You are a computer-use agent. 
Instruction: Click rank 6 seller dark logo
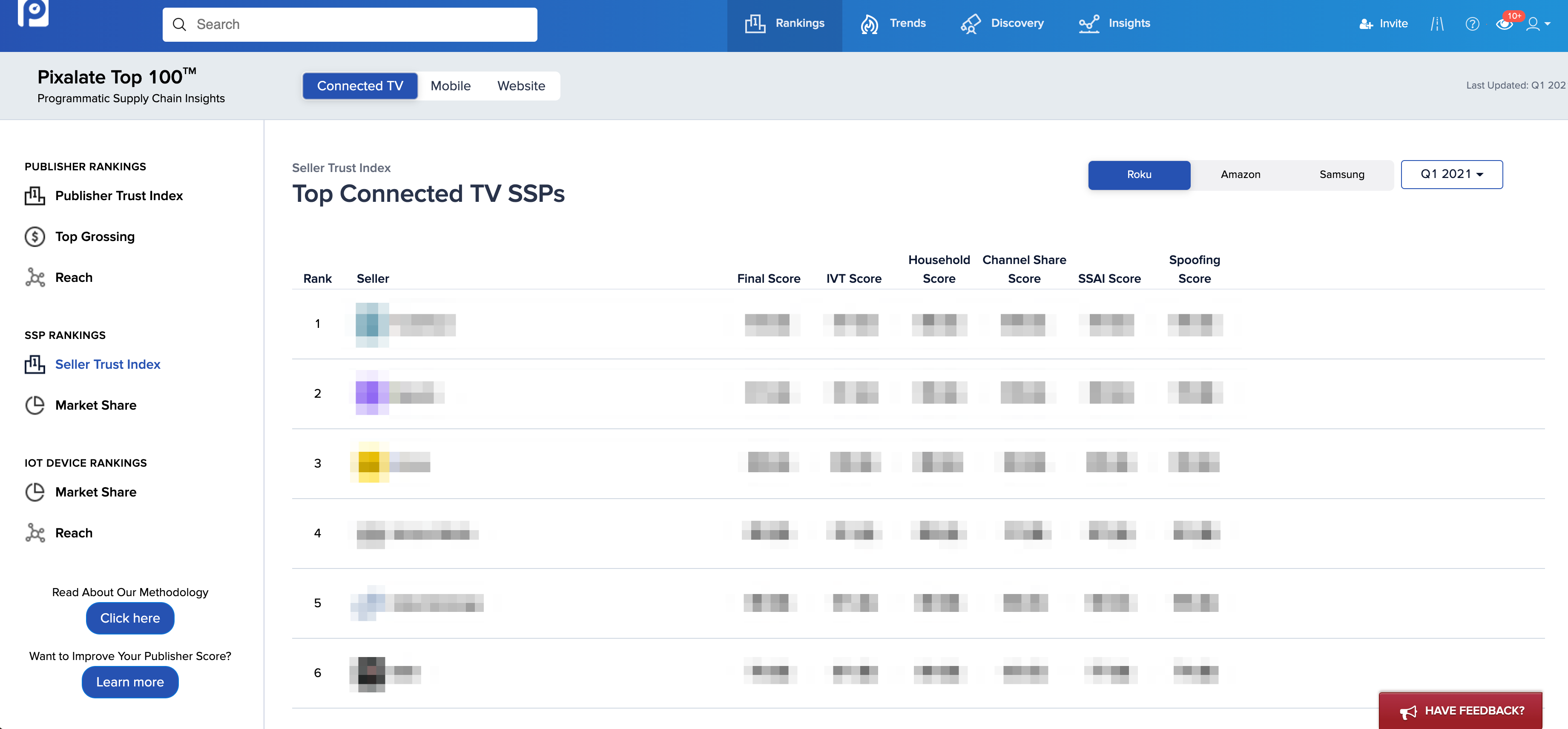(368, 674)
